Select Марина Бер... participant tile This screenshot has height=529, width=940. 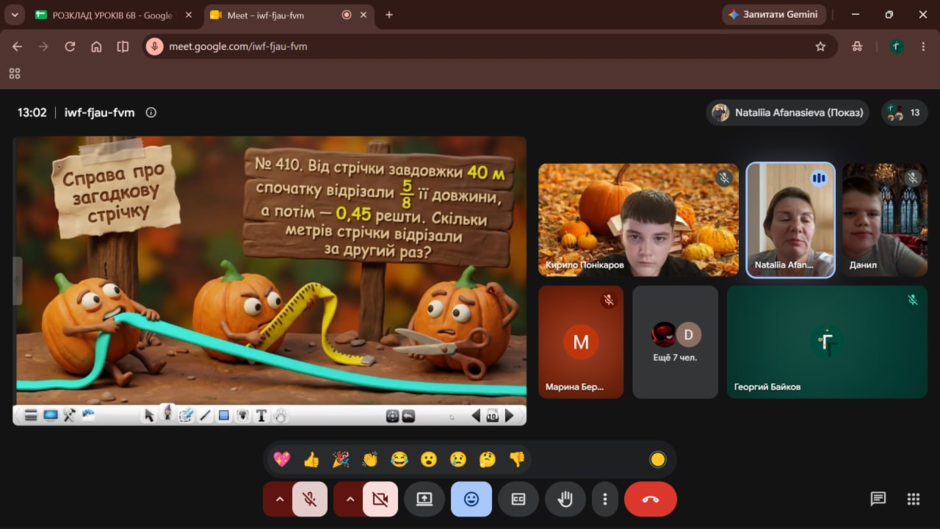[x=581, y=342]
